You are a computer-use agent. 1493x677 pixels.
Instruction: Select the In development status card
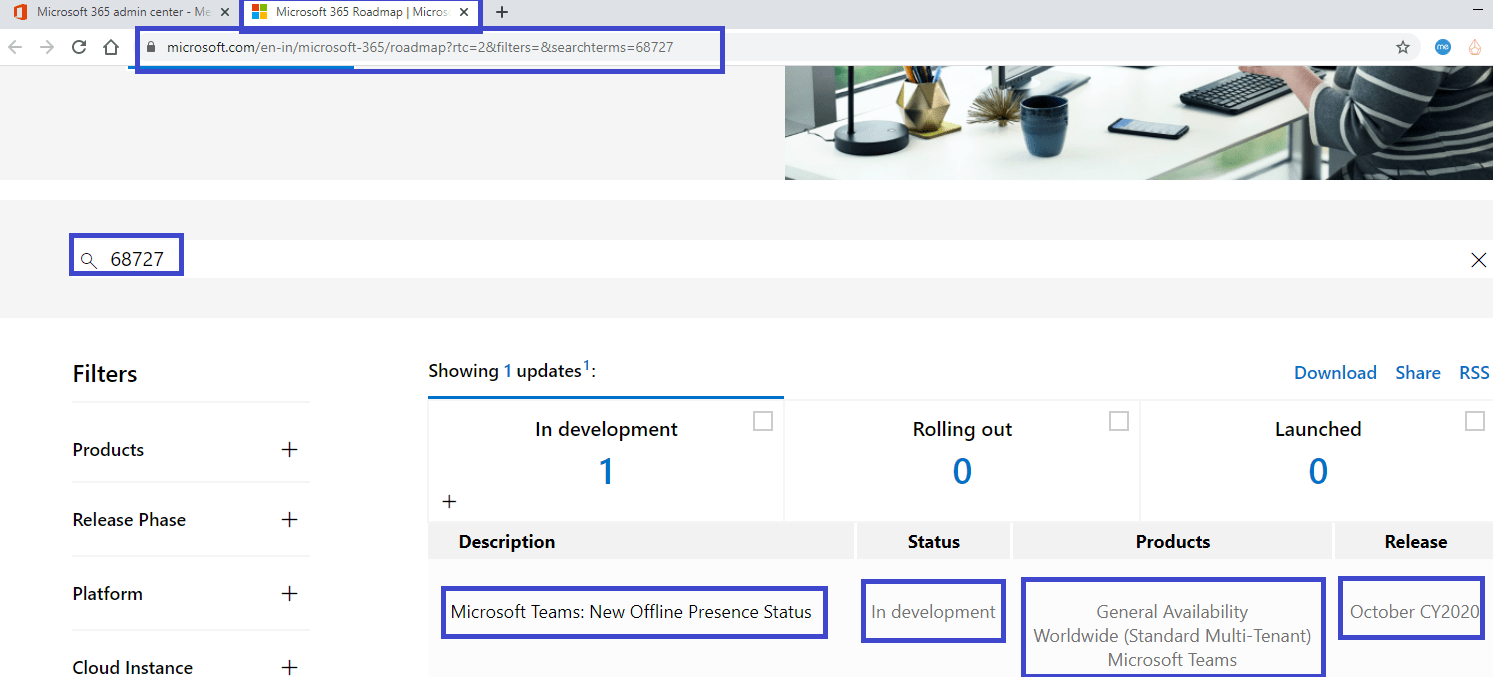606,459
